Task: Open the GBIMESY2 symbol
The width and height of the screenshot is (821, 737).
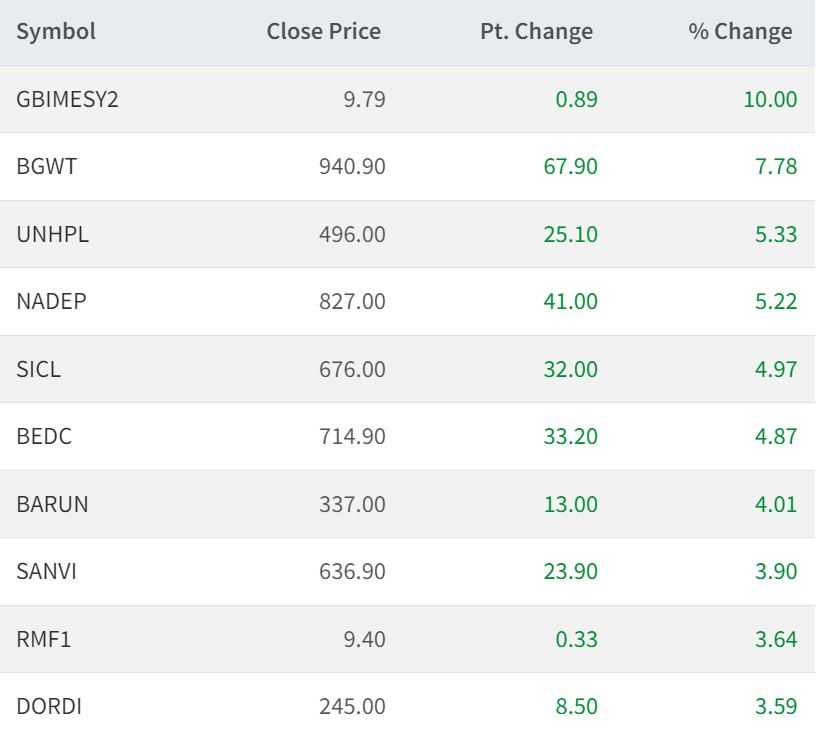Action: [x=67, y=99]
